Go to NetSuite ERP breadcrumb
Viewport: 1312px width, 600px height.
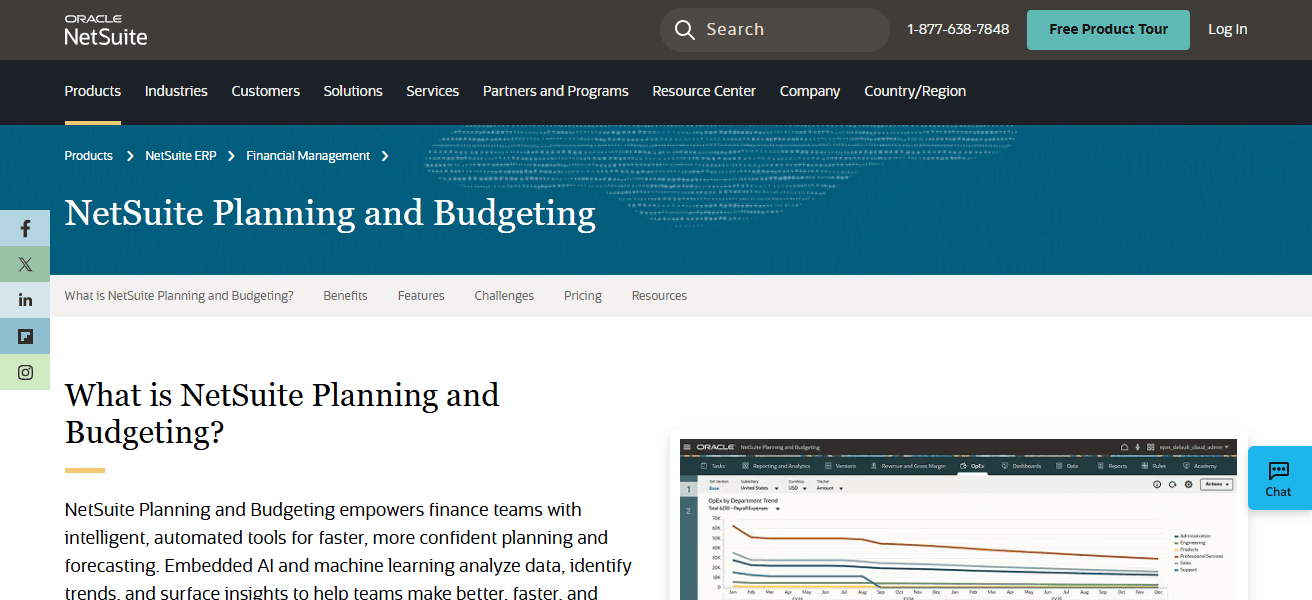click(x=181, y=156)
